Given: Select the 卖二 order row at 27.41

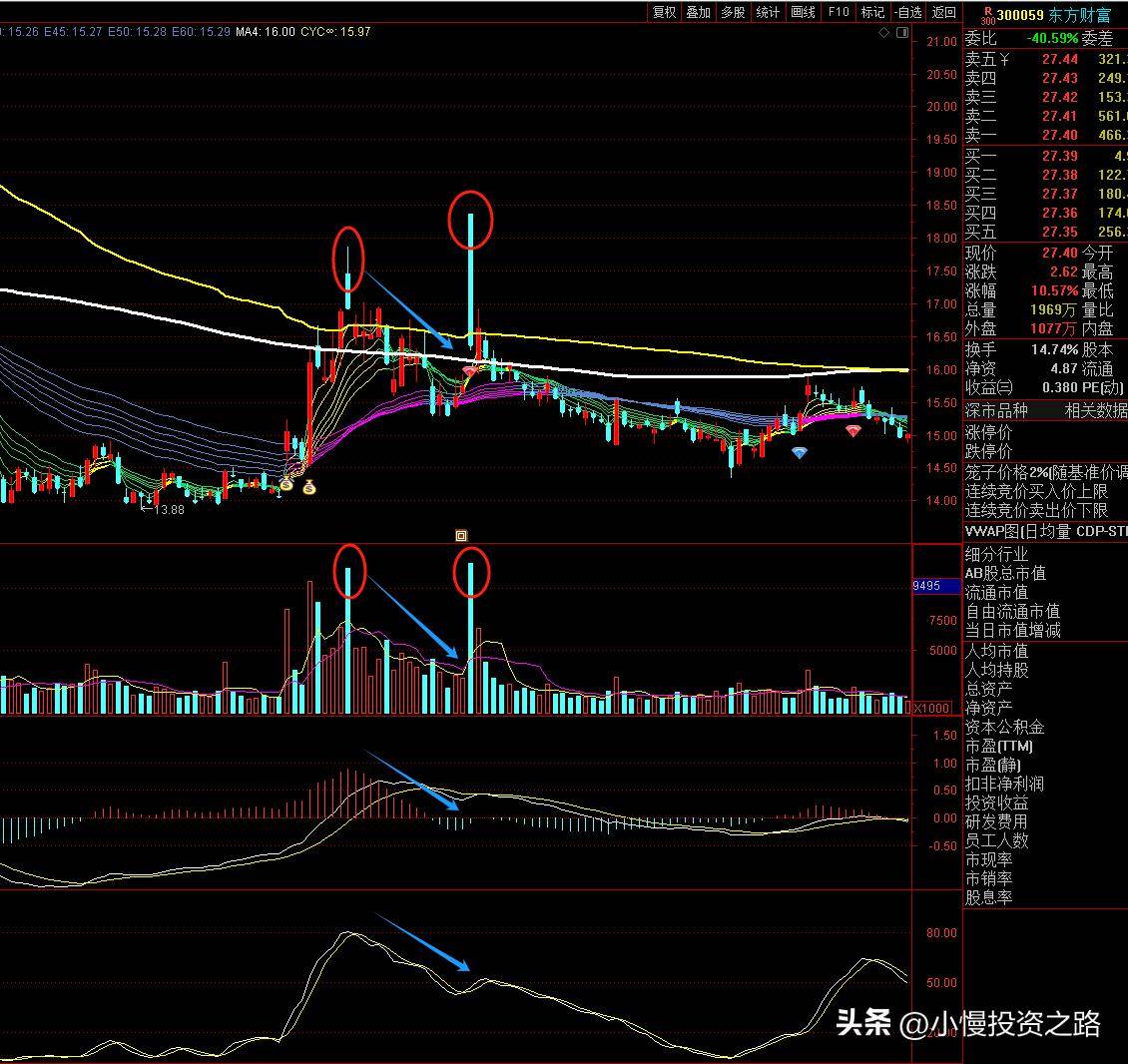Looking at the screenshot, I should coord(1045,116).
